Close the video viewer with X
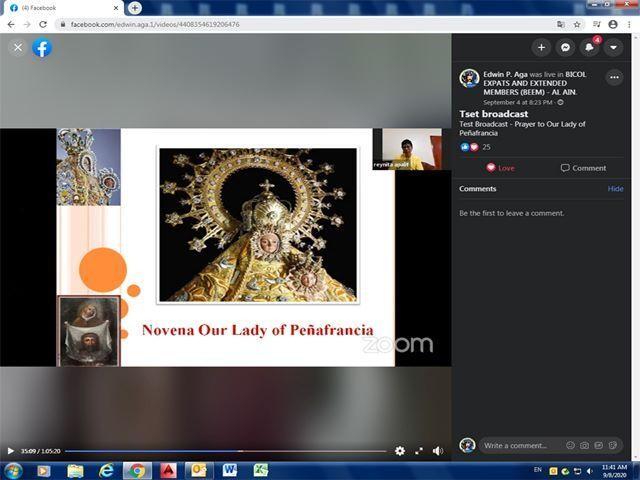Viewport: 640px width, 480px height. click(x=18, y=47)
